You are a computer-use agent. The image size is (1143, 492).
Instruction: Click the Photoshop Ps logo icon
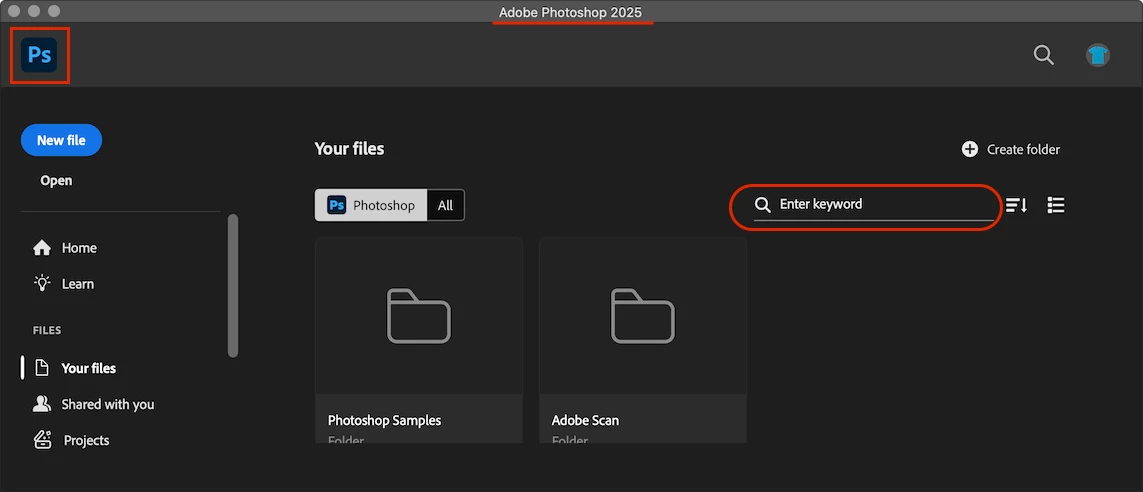click(x=39, y=55)
